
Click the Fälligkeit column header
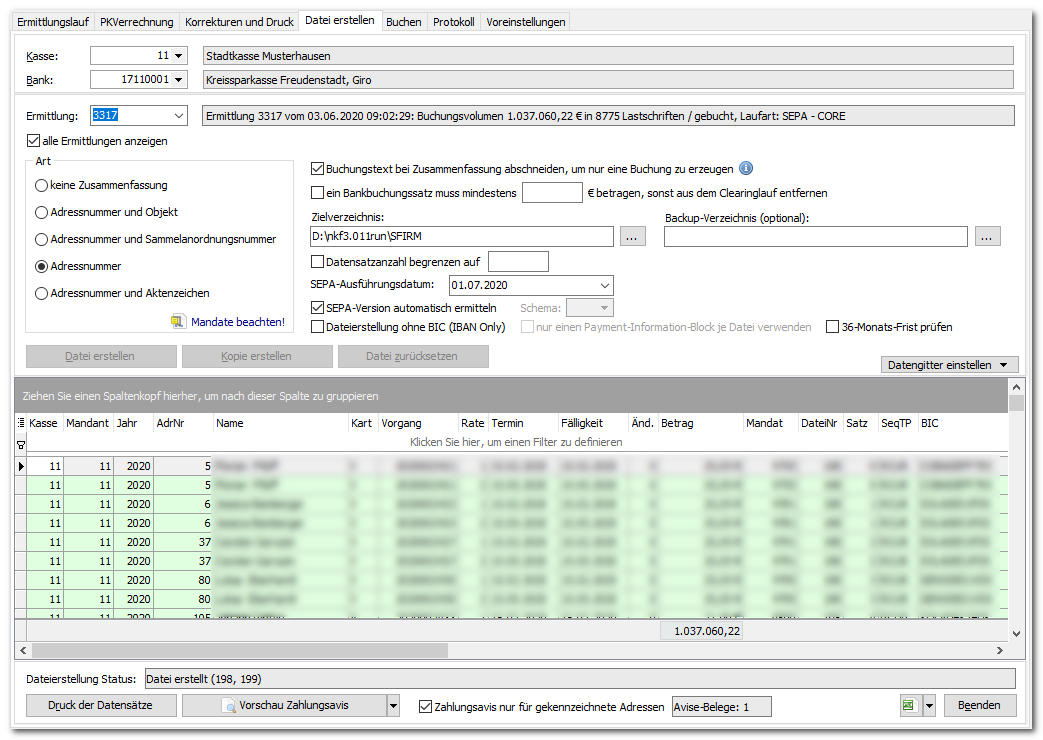pyautogui.click(x=593, y=423)
